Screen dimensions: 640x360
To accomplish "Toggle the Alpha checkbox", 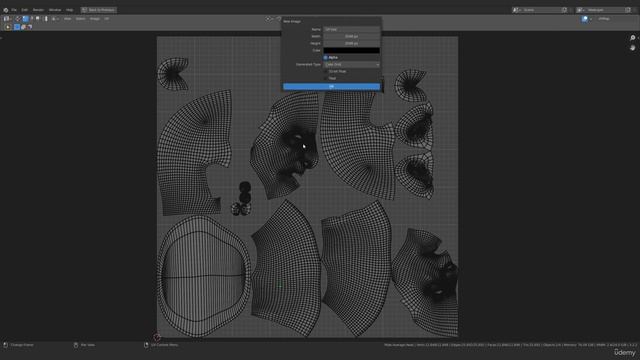I will 325,58.
